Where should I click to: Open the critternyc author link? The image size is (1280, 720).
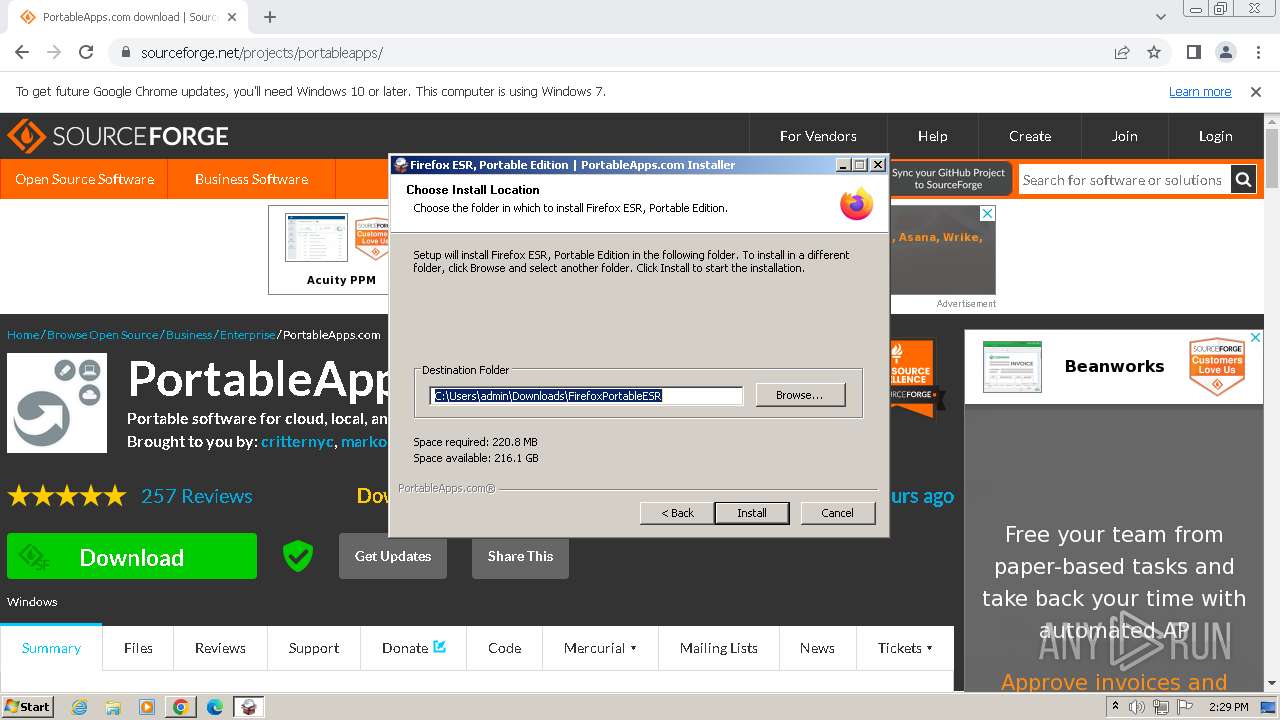[297, 441]
